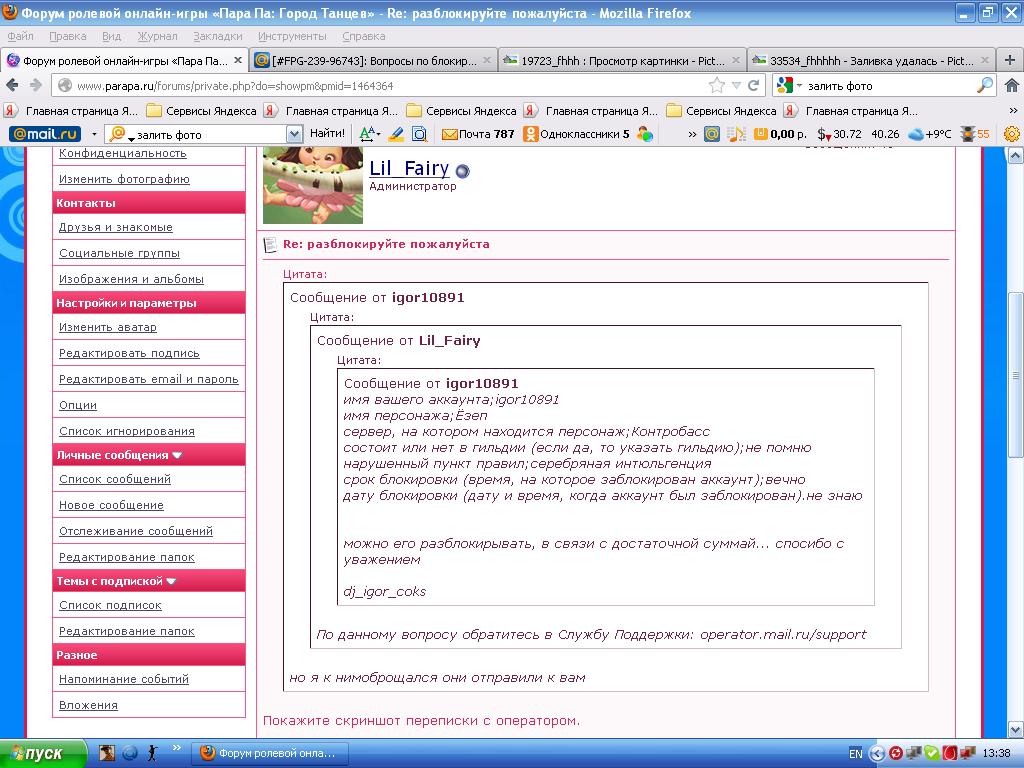Open the red Opera icon in system tray
The image size is (1024, 768).
point(950,753)
